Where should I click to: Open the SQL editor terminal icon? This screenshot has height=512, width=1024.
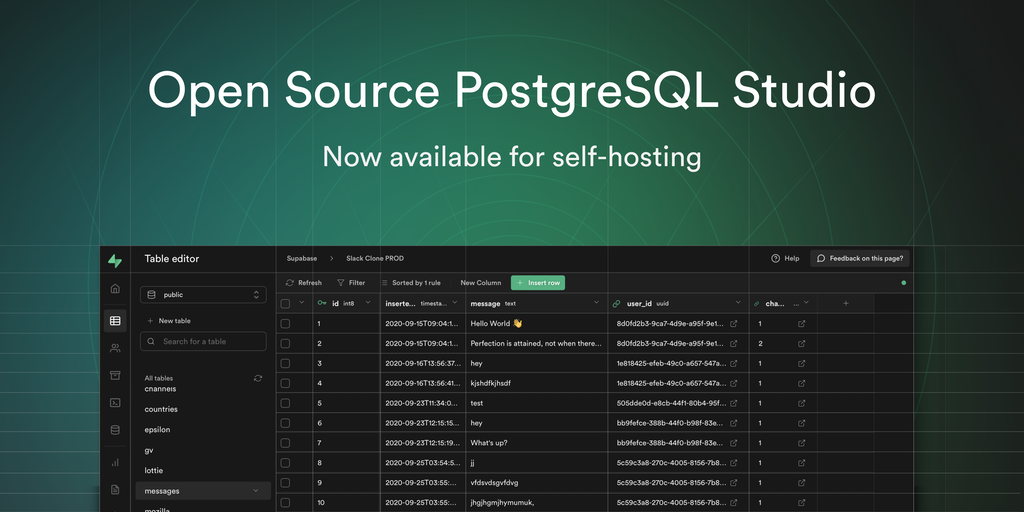click(115, 403)
